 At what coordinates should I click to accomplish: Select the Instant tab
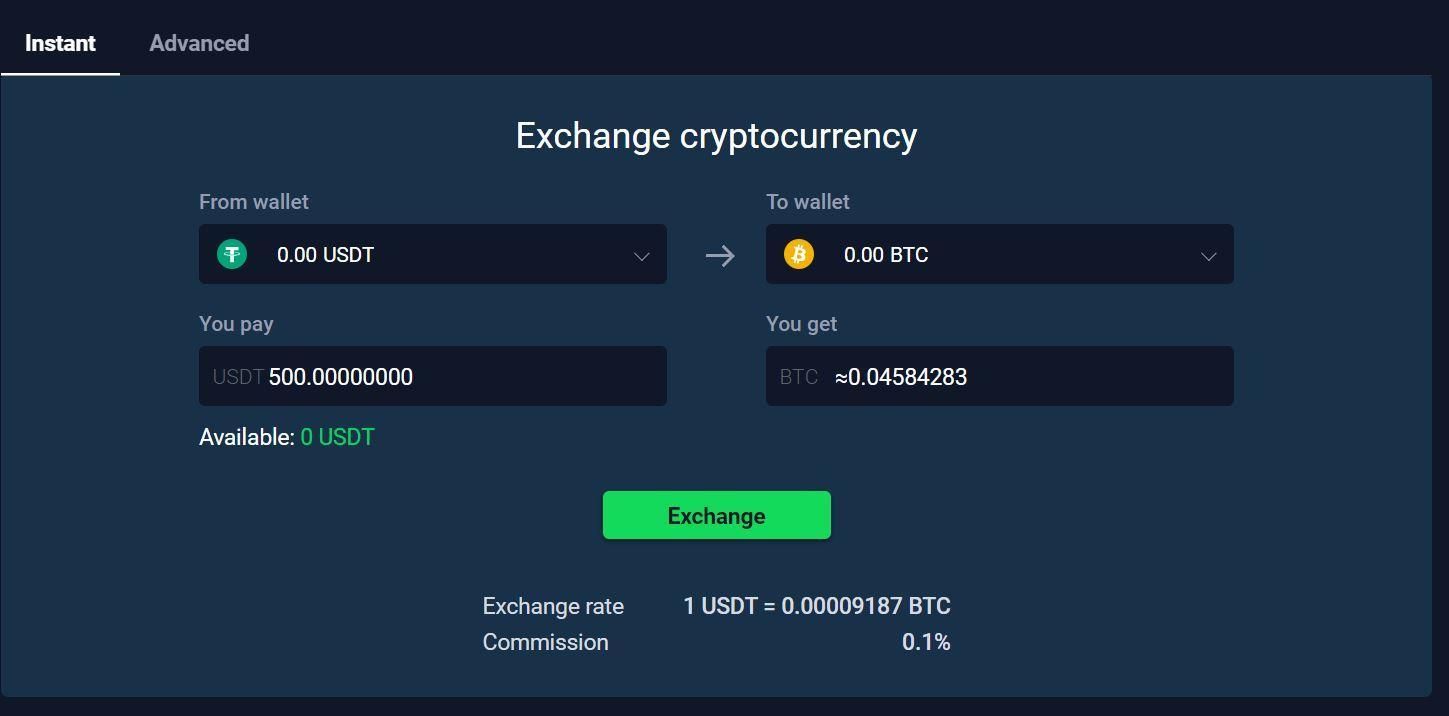[x=60, y=43]
